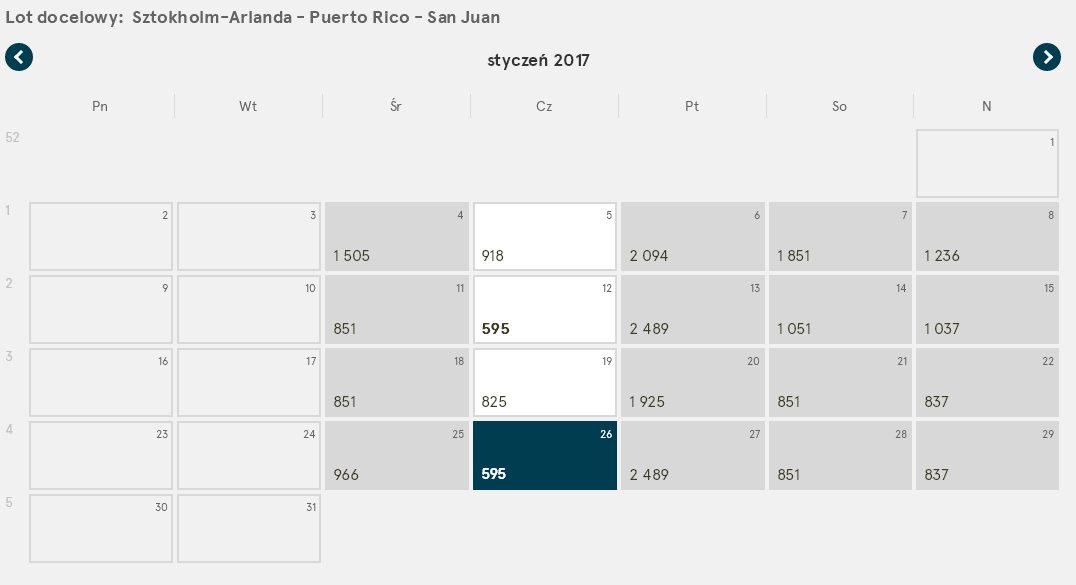The image size is (1076, 585).
Task: Choose January 25 fare 966
Action: point(397,455)
